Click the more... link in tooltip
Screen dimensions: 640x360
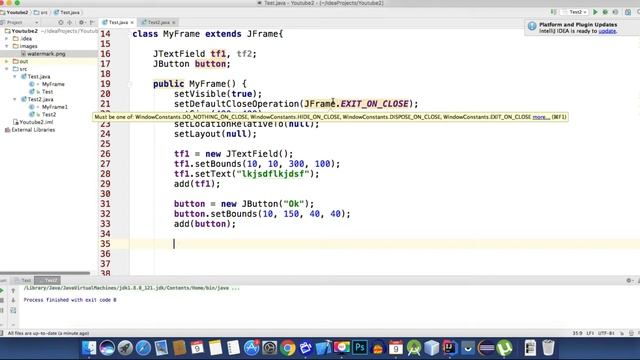coord(541,117)
